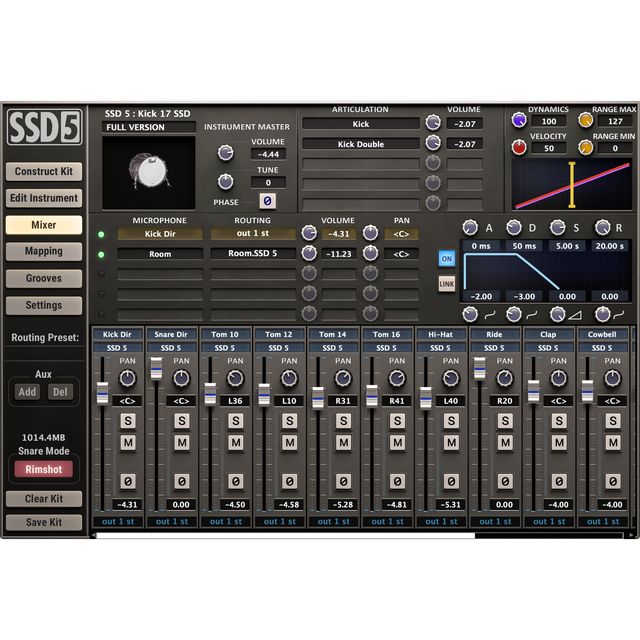Viewport: 640px width, 640px height.
Task: Click the Kick Dir microphone pan knob
Action: (370, 233)
